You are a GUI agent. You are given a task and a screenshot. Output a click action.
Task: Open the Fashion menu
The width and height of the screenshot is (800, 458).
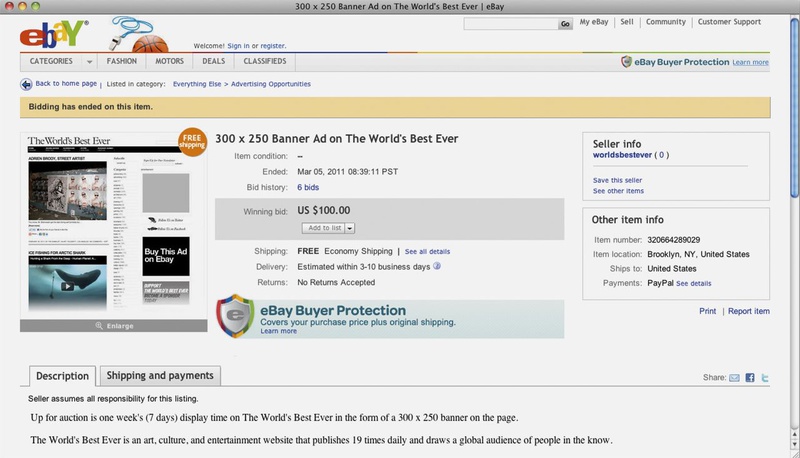(121, 61)
